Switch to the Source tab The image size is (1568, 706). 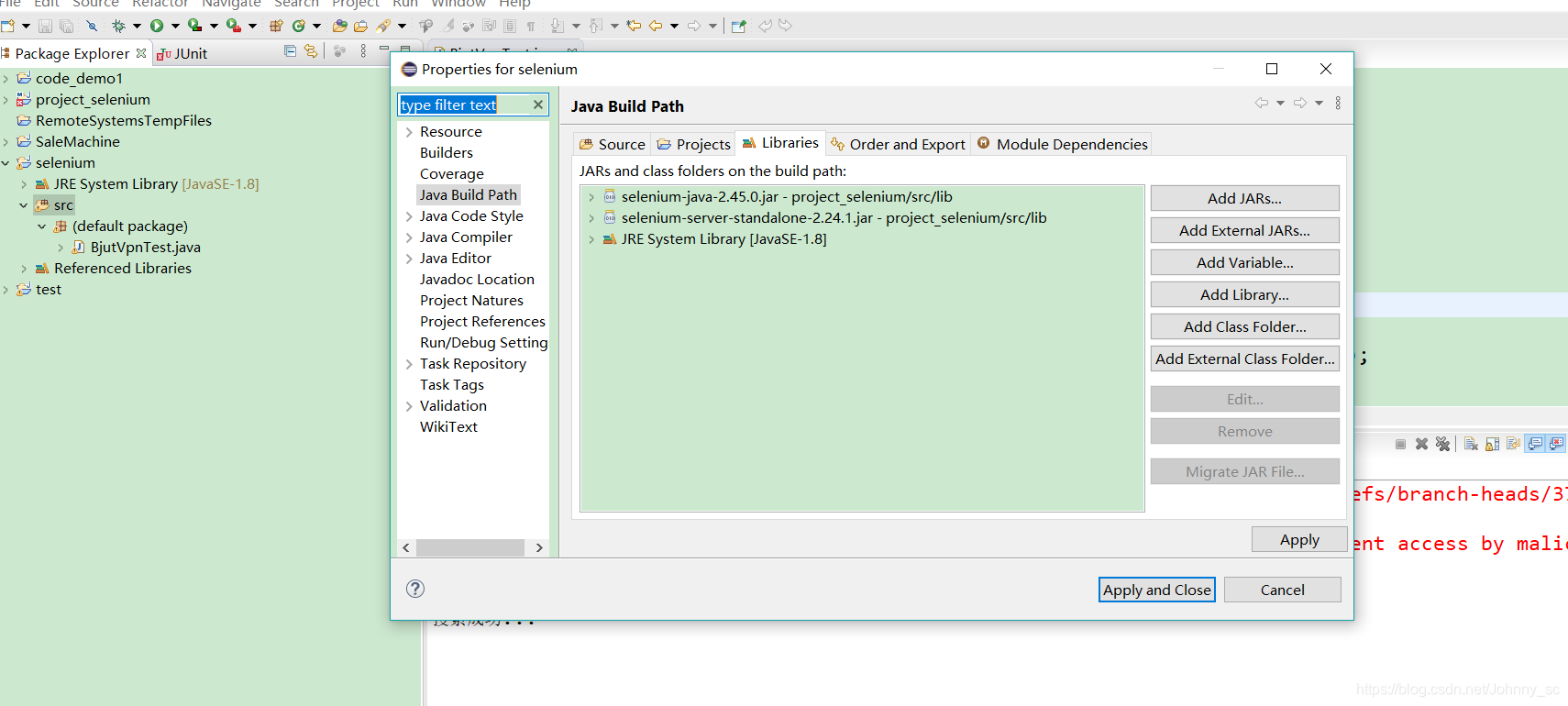tap(613, 144)
